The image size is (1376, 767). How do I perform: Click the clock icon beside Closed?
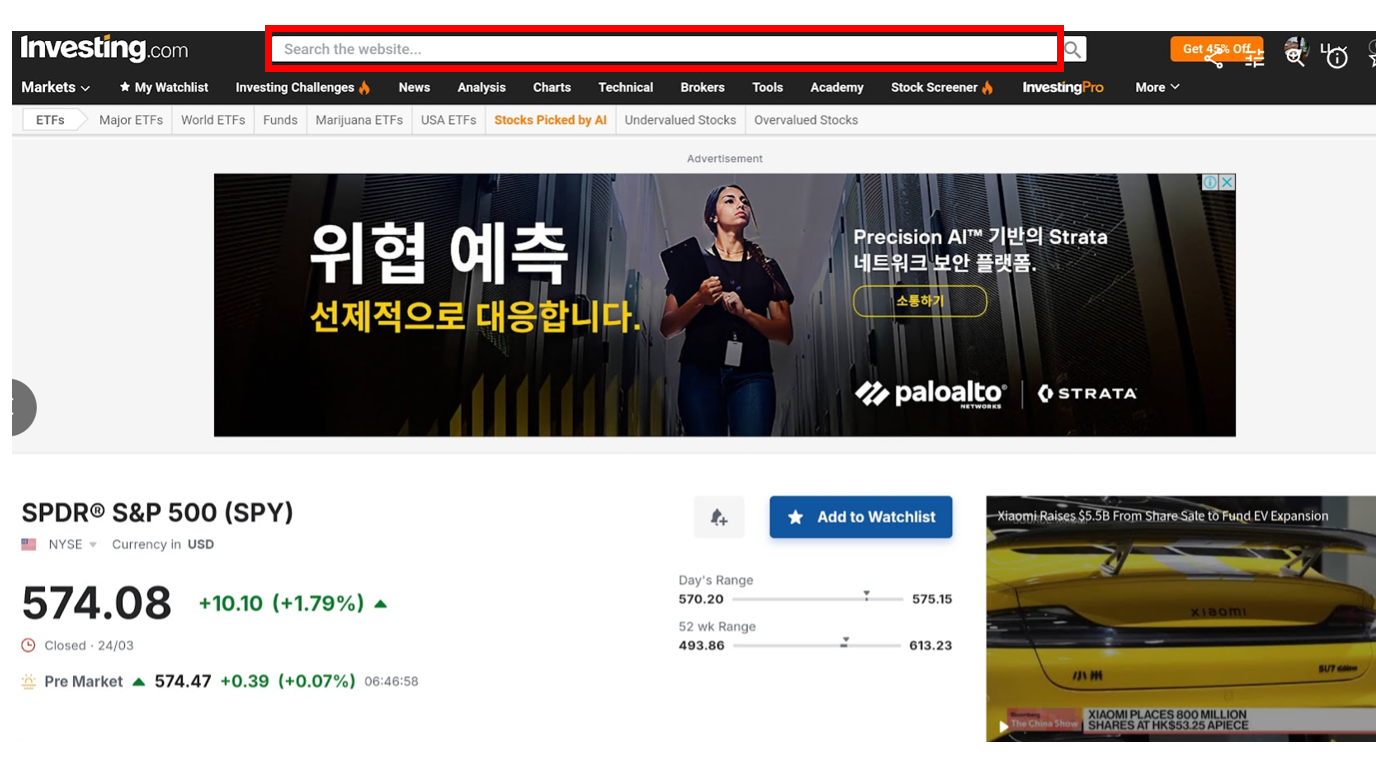click(x=29, y=646)
